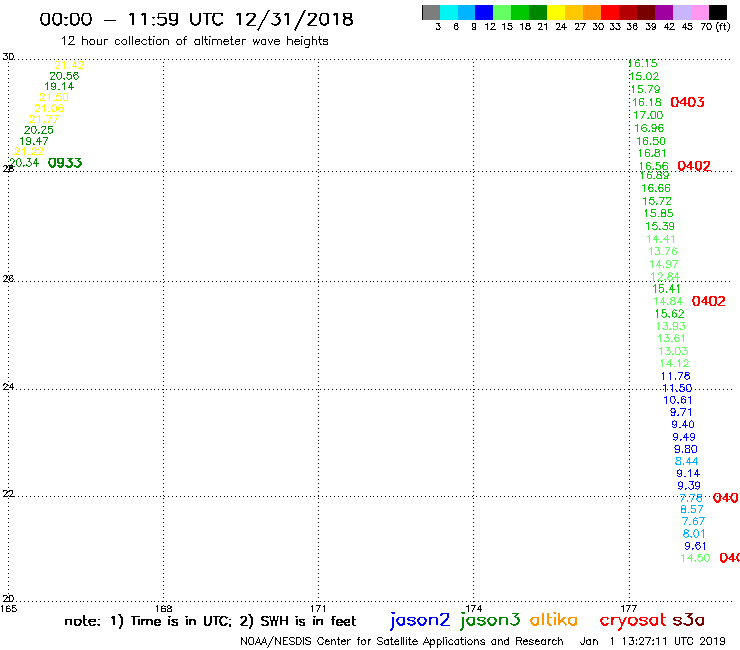This screenshot has height=650, width=740.
Task: Click the wave height value 21.42
Action: 69,66
